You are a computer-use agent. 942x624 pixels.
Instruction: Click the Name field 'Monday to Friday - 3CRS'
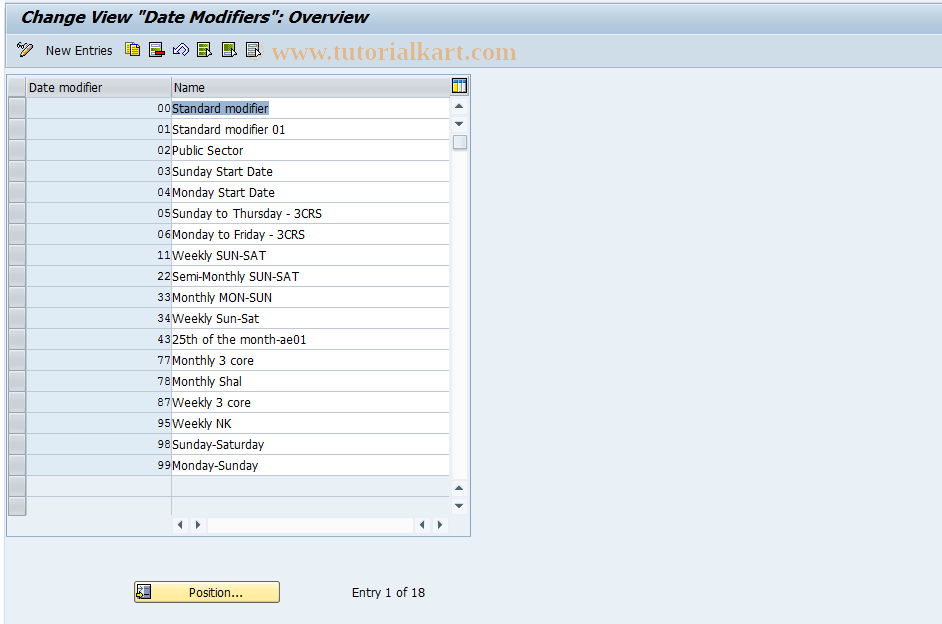coord(310,234)
